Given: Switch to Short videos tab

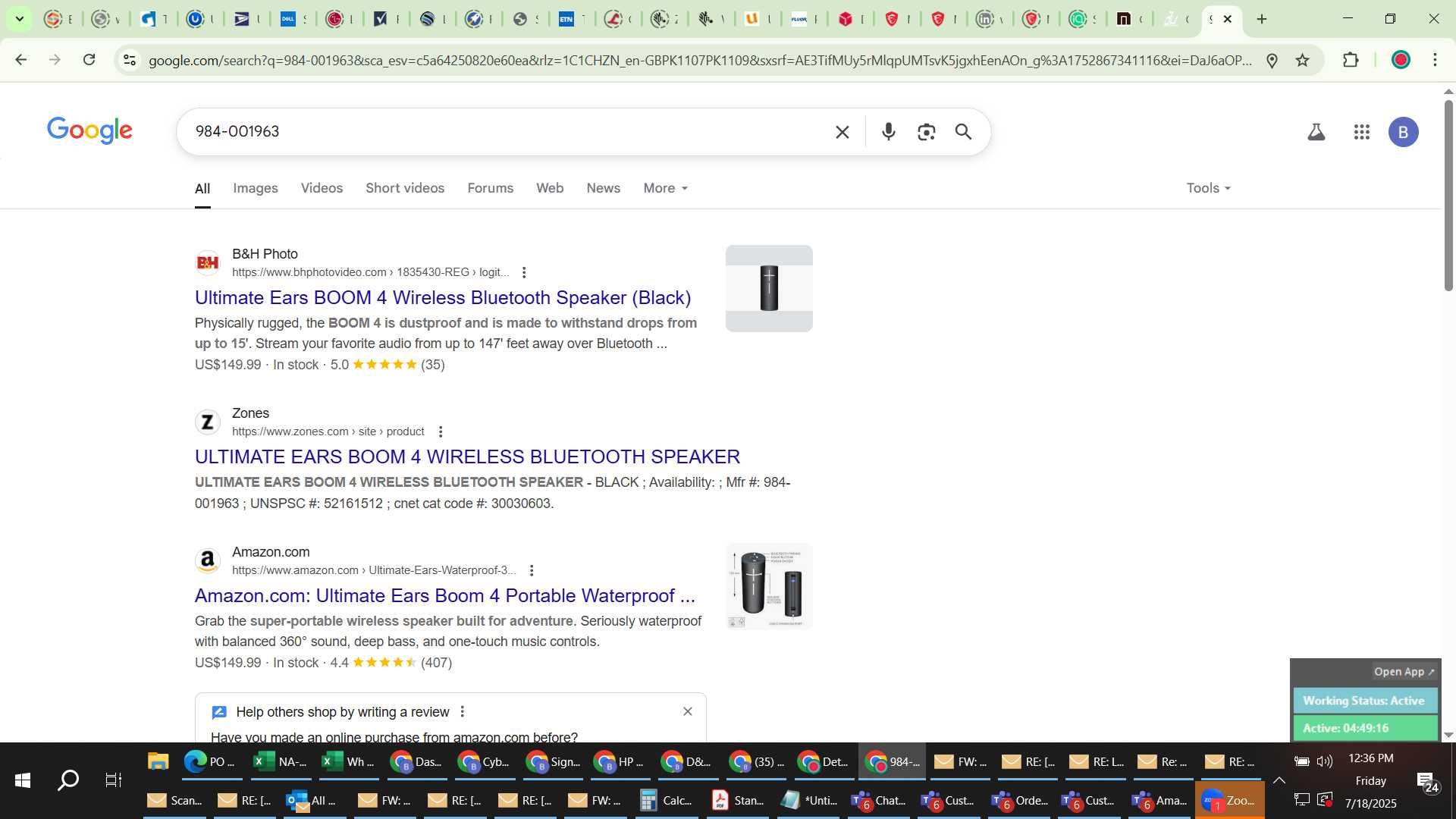Looking at the screenshot, I should point(405,188).
